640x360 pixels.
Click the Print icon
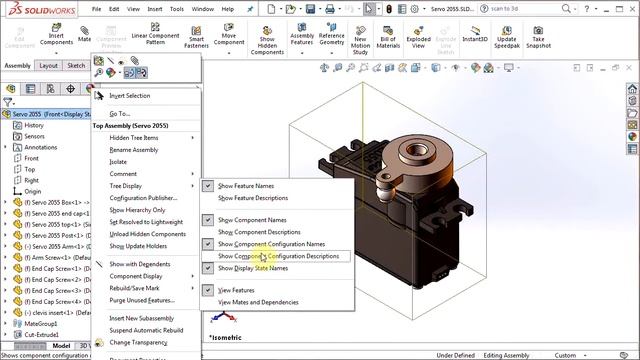330,9
